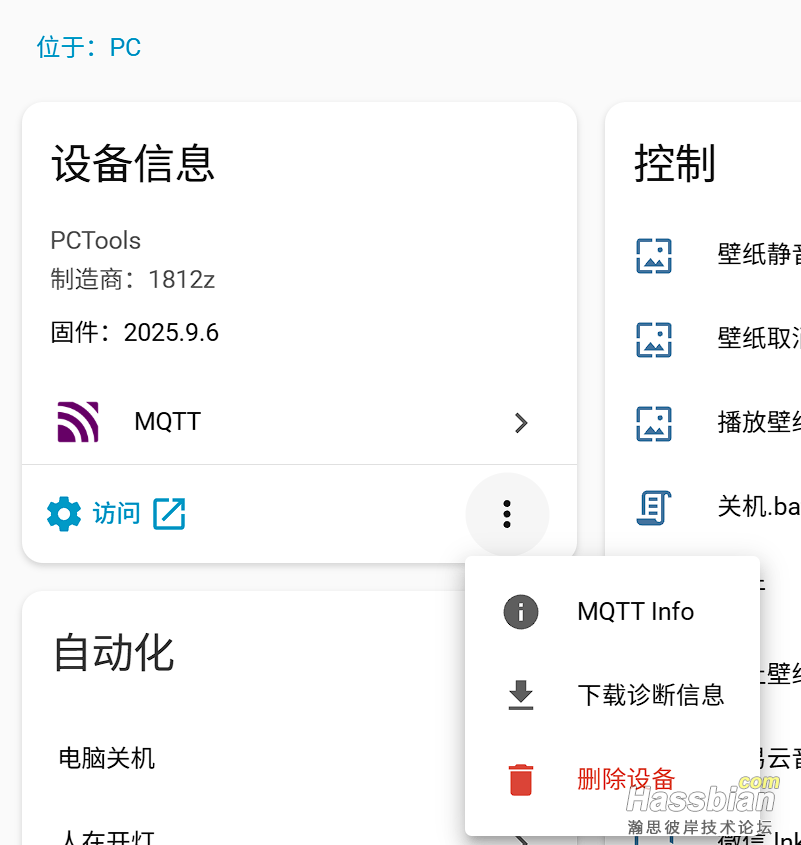Open the MQTT integration row
This screenshot has width=801, height=845.
299,422
